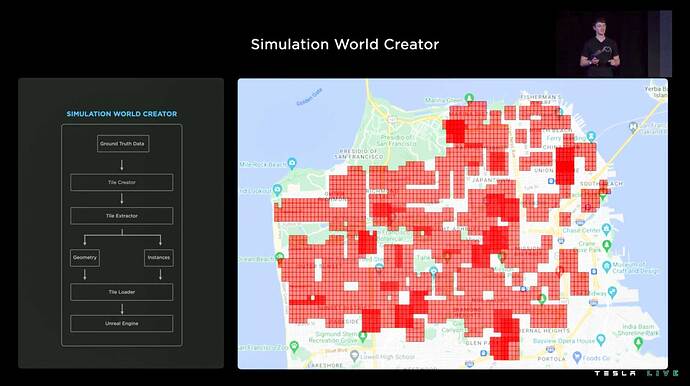Click the Crane Cove Park tree pin

tap(607, 246)
